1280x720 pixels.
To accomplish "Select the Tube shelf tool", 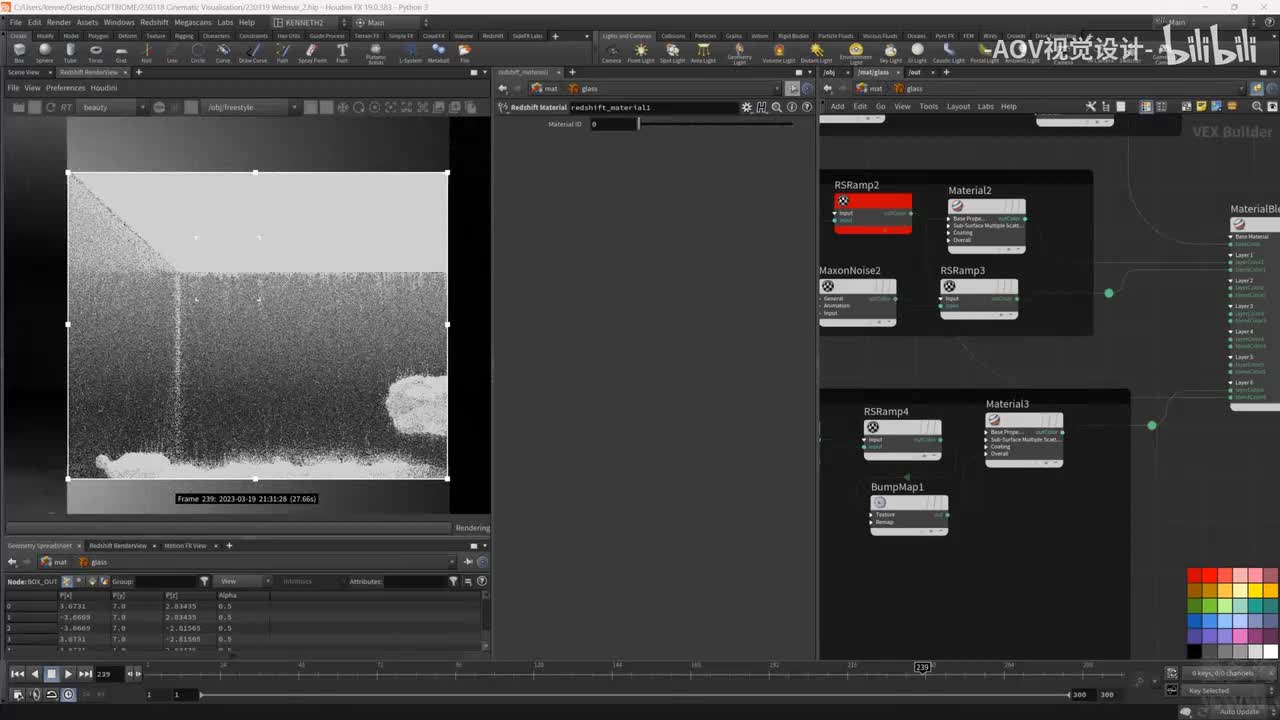I will click(x=70, y=52).
